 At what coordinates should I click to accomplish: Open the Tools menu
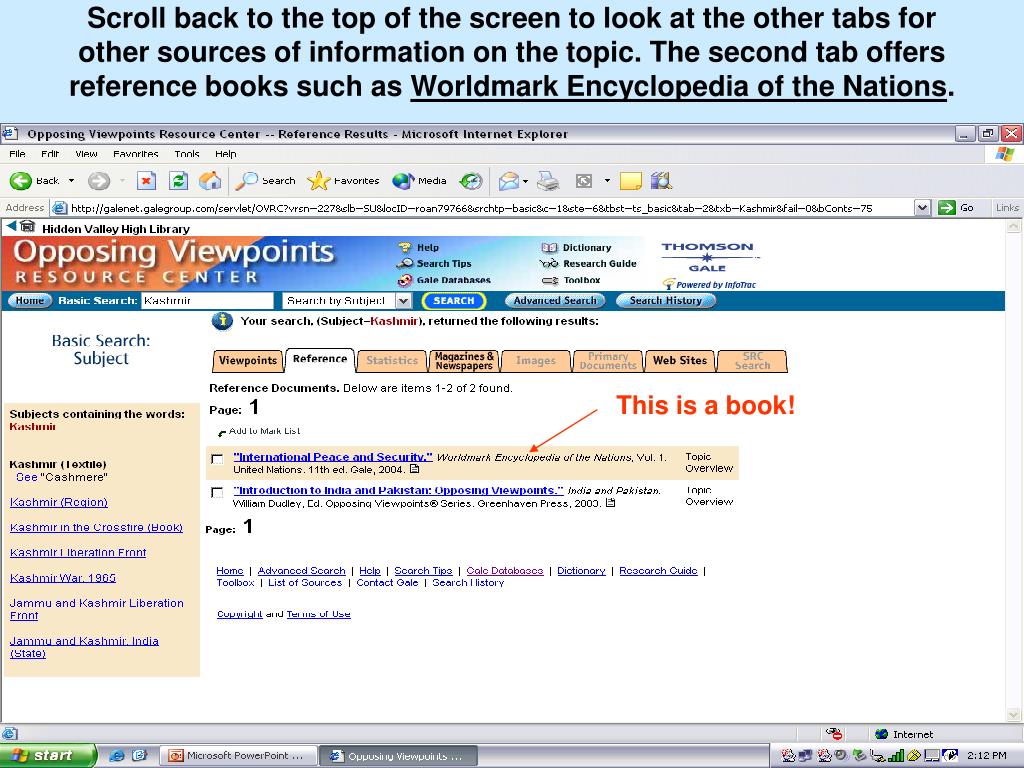click(x=187, y=154)
